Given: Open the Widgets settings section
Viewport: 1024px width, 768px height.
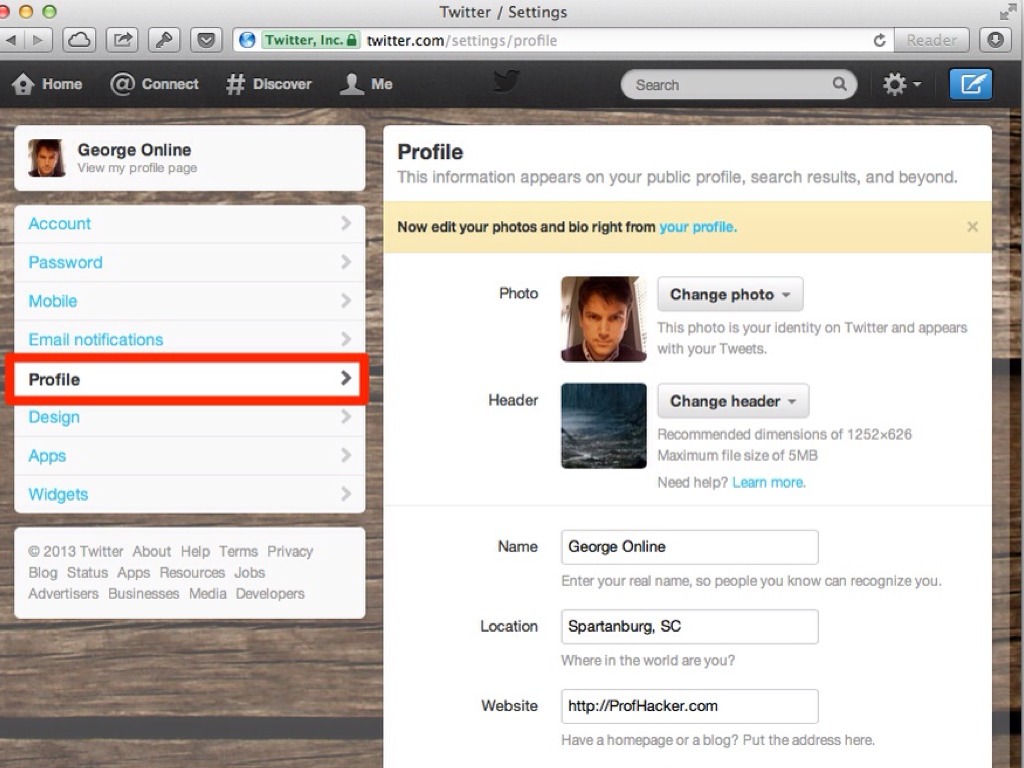Looking at the screenshot, I should point(58,494).
